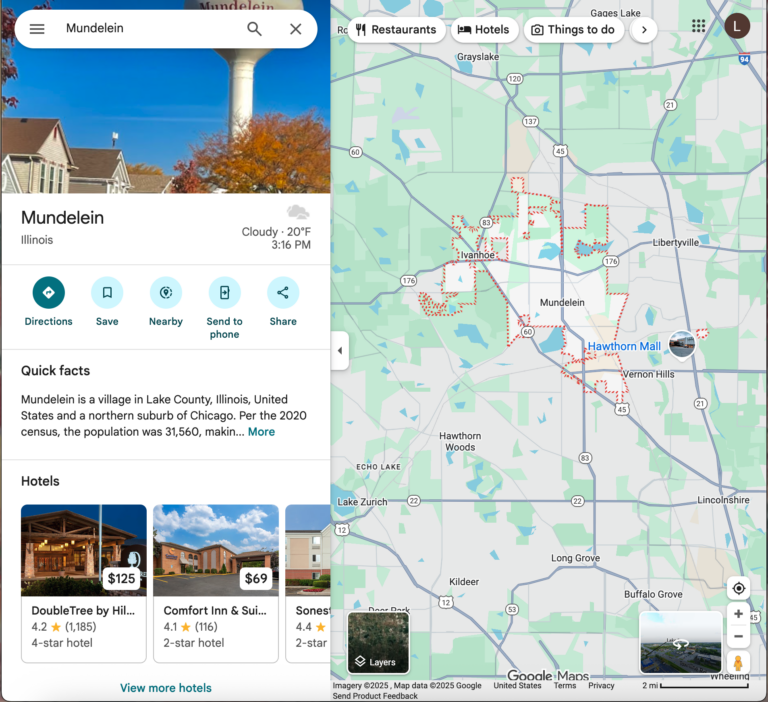Image resolution: width=768 pixels, height=702 pixels.
Task: Get Directions to Mundelein
Action: click(x=48, y=293)
